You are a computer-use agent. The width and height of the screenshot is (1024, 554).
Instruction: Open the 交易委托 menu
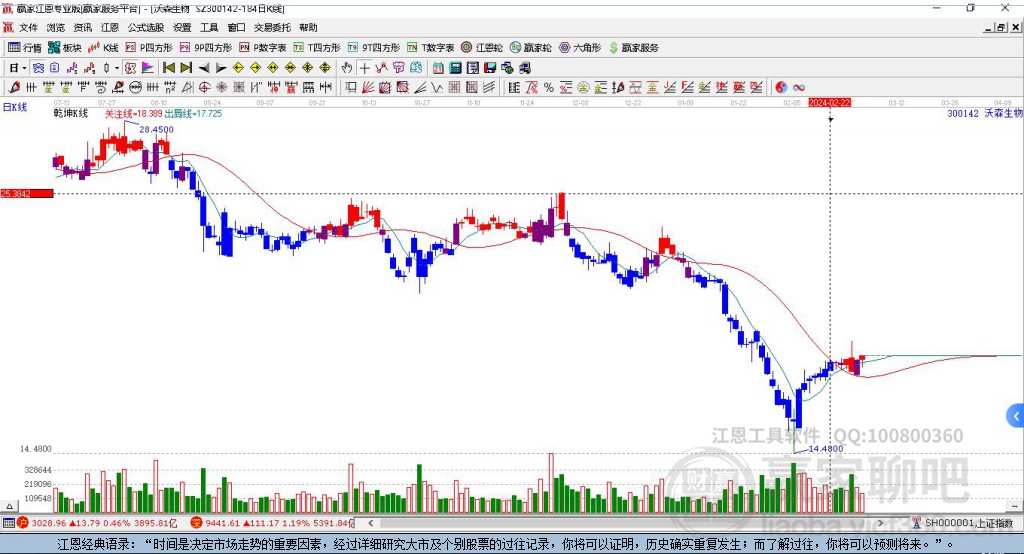pos(272,27)
